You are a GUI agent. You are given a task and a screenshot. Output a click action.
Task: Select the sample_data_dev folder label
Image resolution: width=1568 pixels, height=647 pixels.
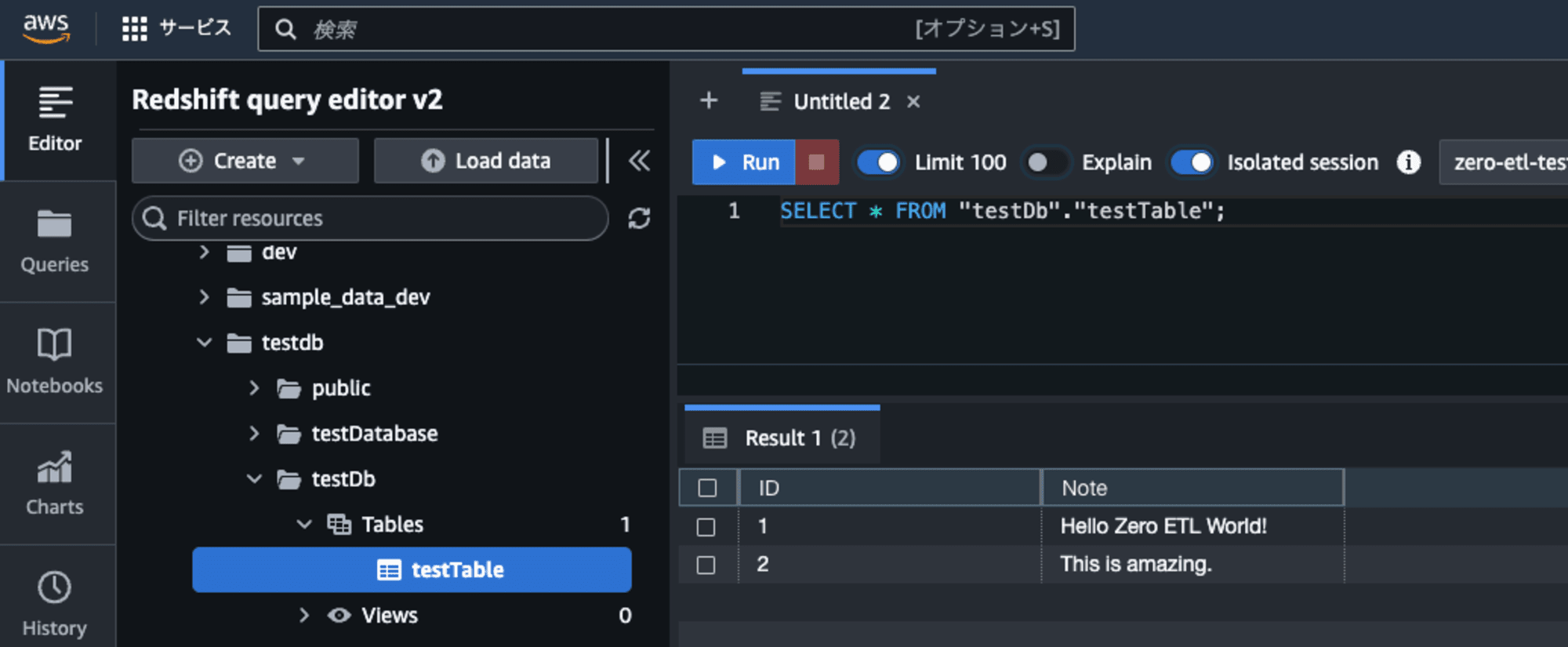click(345, 297)
